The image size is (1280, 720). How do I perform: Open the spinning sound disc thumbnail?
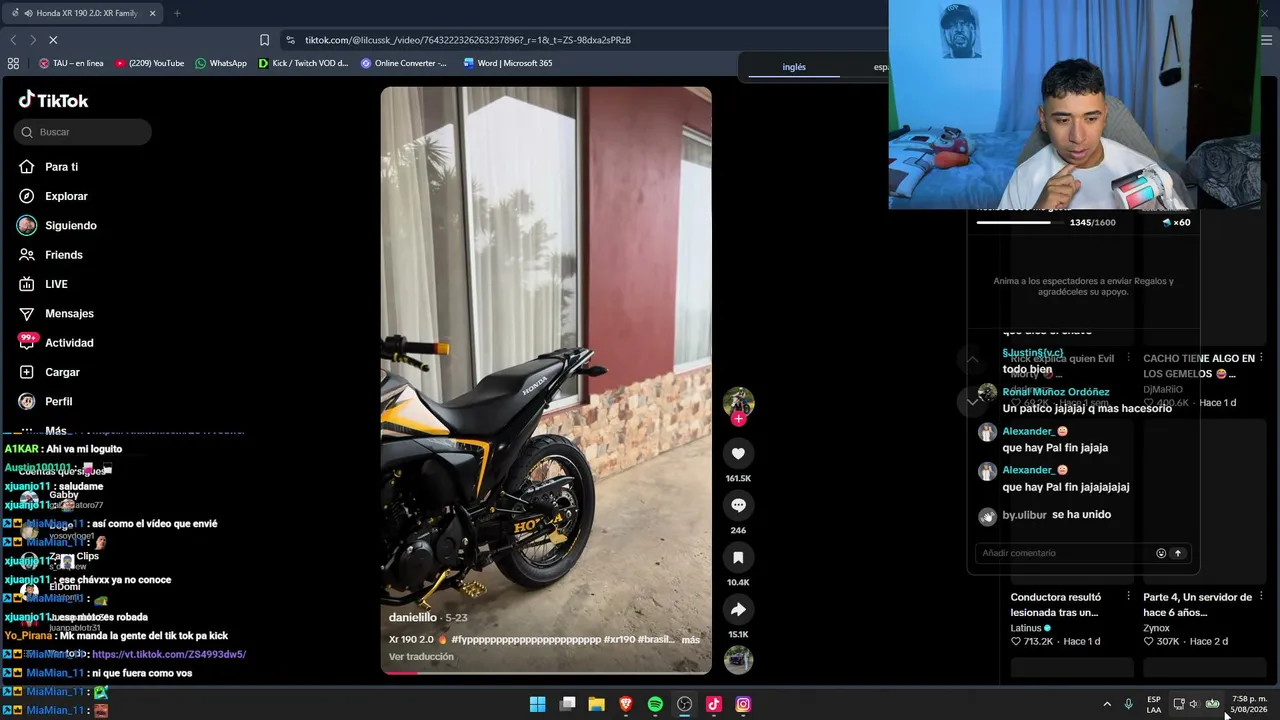click(738, 659)
